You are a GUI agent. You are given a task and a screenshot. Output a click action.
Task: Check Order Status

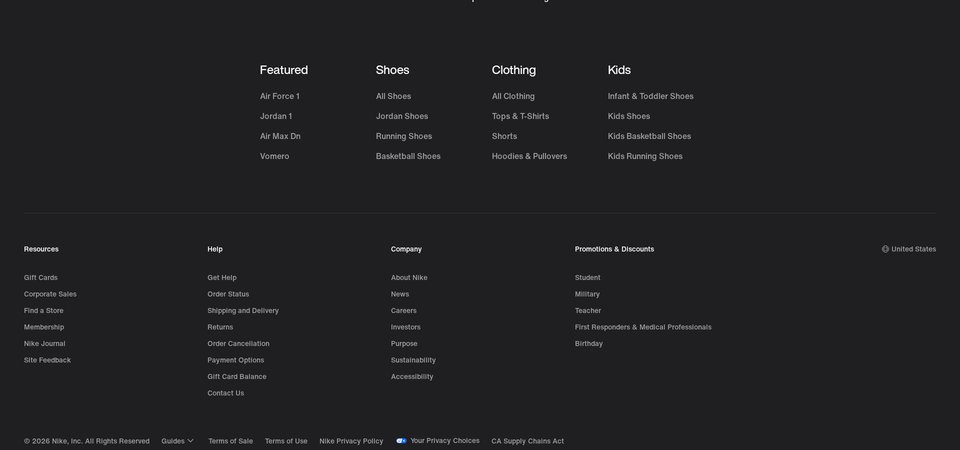coord(228,294)
